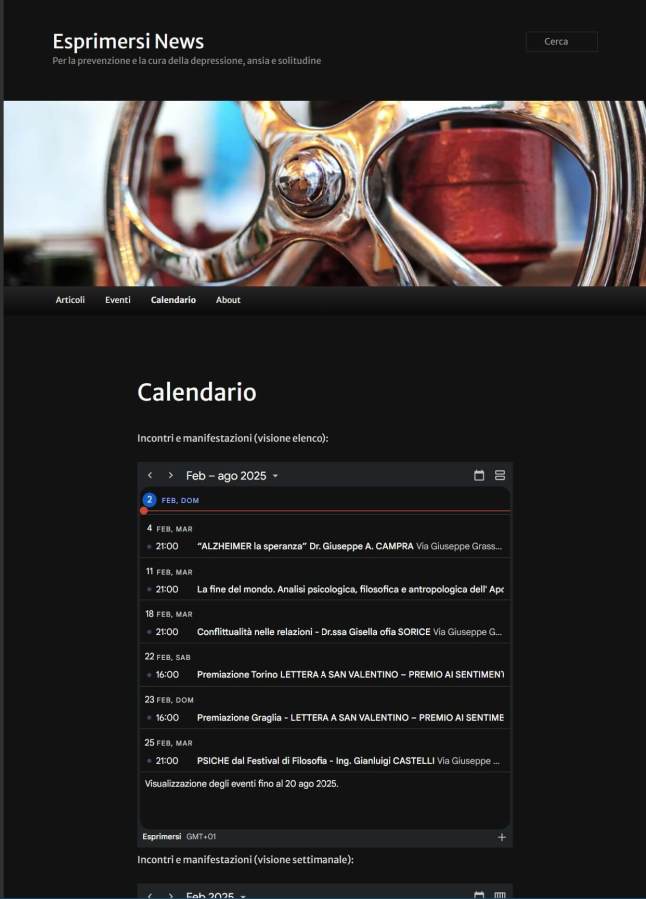Click the weekly view icon in bottom calendar

(x=500, y=894)
